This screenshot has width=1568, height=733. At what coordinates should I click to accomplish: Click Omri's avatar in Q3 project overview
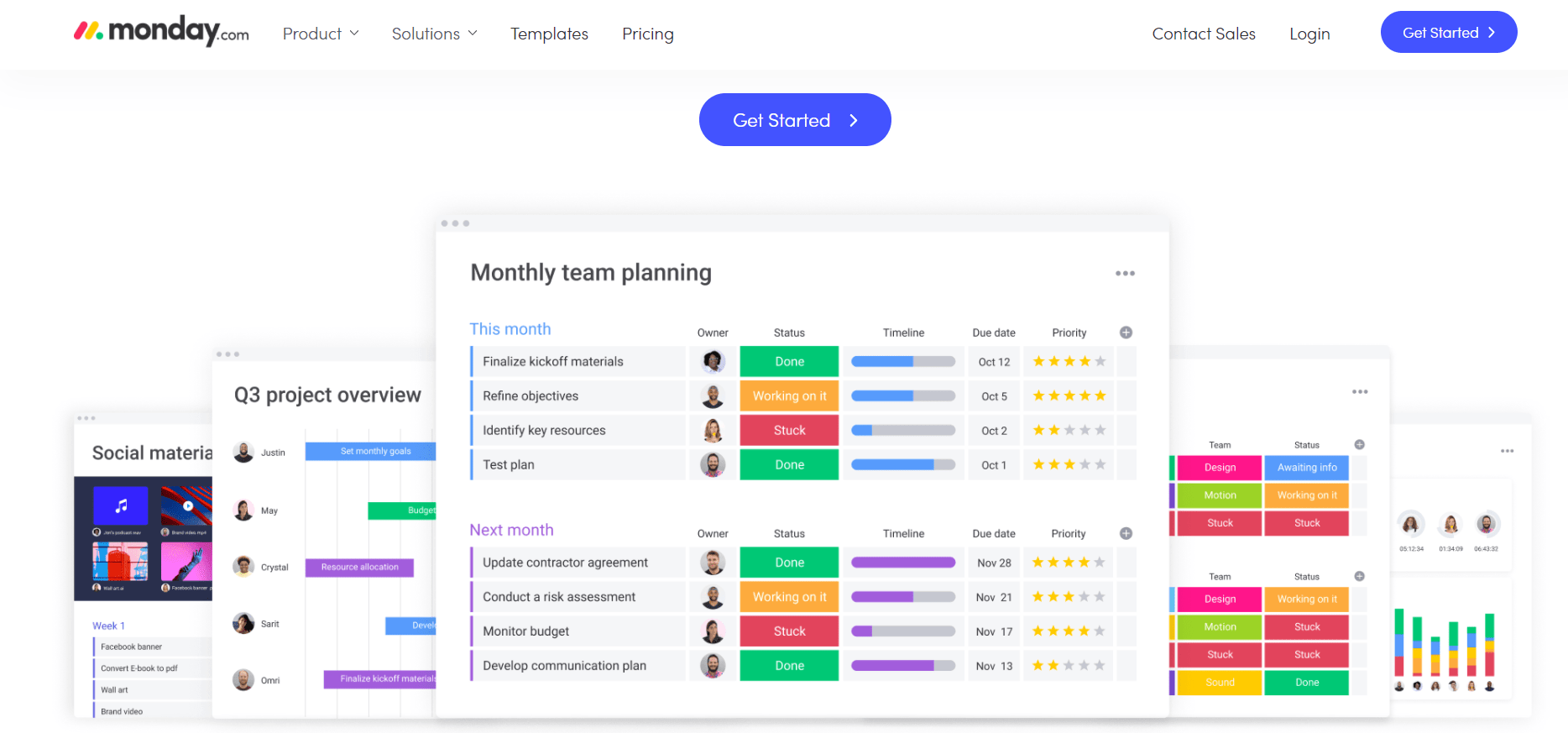(243, 680)
